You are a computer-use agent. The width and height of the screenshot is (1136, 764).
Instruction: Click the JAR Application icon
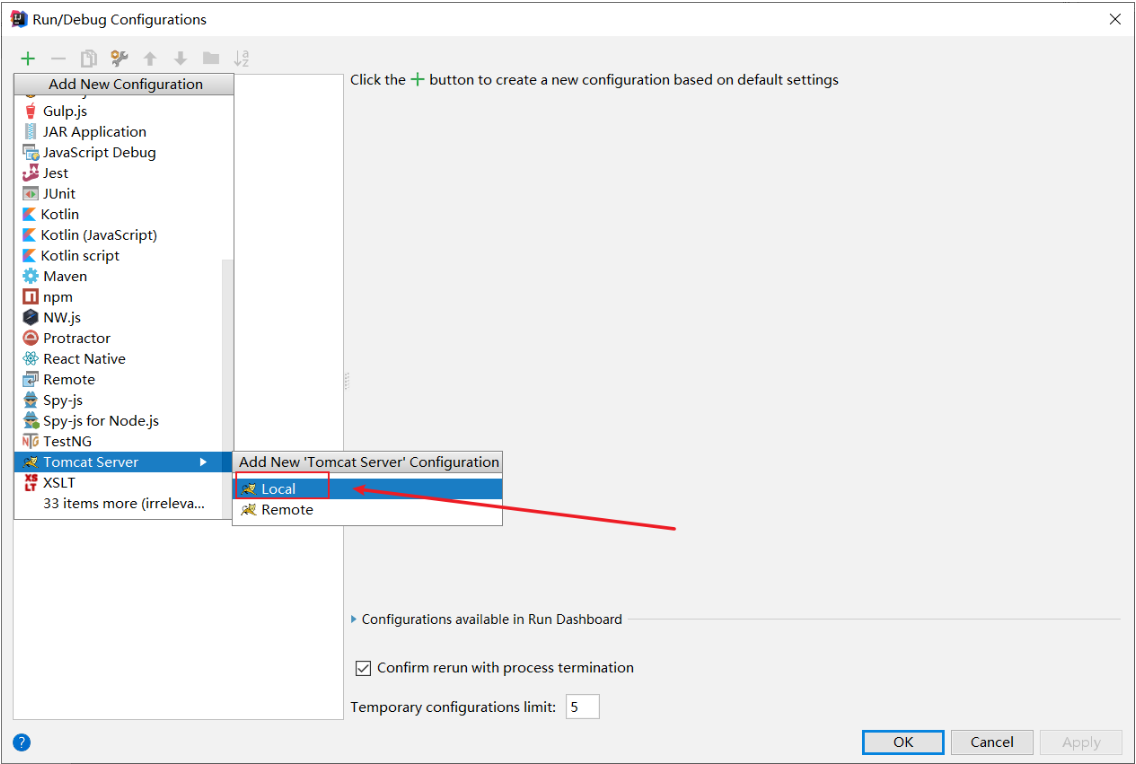[x=30, y=132]
